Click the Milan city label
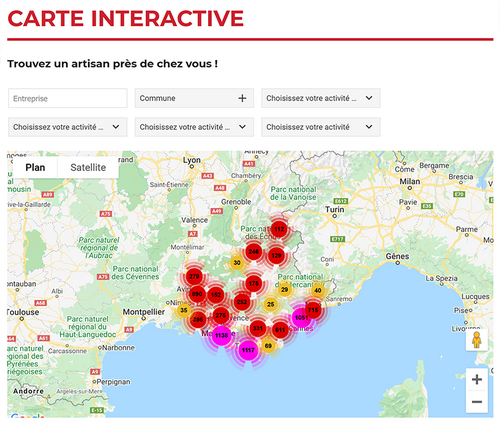500x426 pixels. click(x=410, y=182)
